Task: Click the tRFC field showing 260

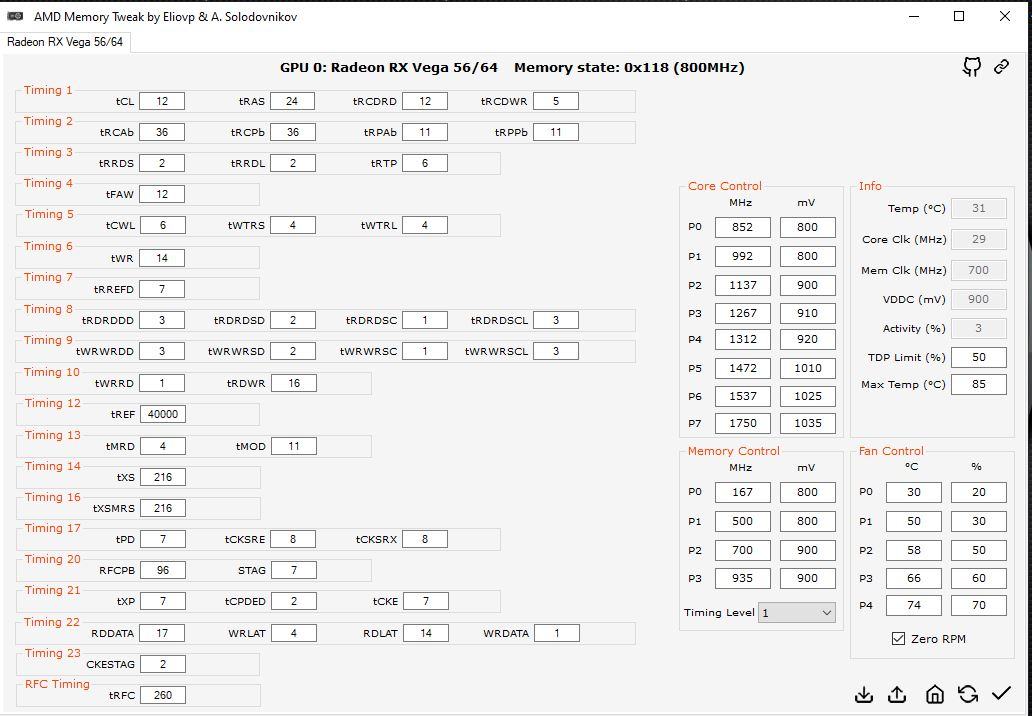Action: (163, 695)
